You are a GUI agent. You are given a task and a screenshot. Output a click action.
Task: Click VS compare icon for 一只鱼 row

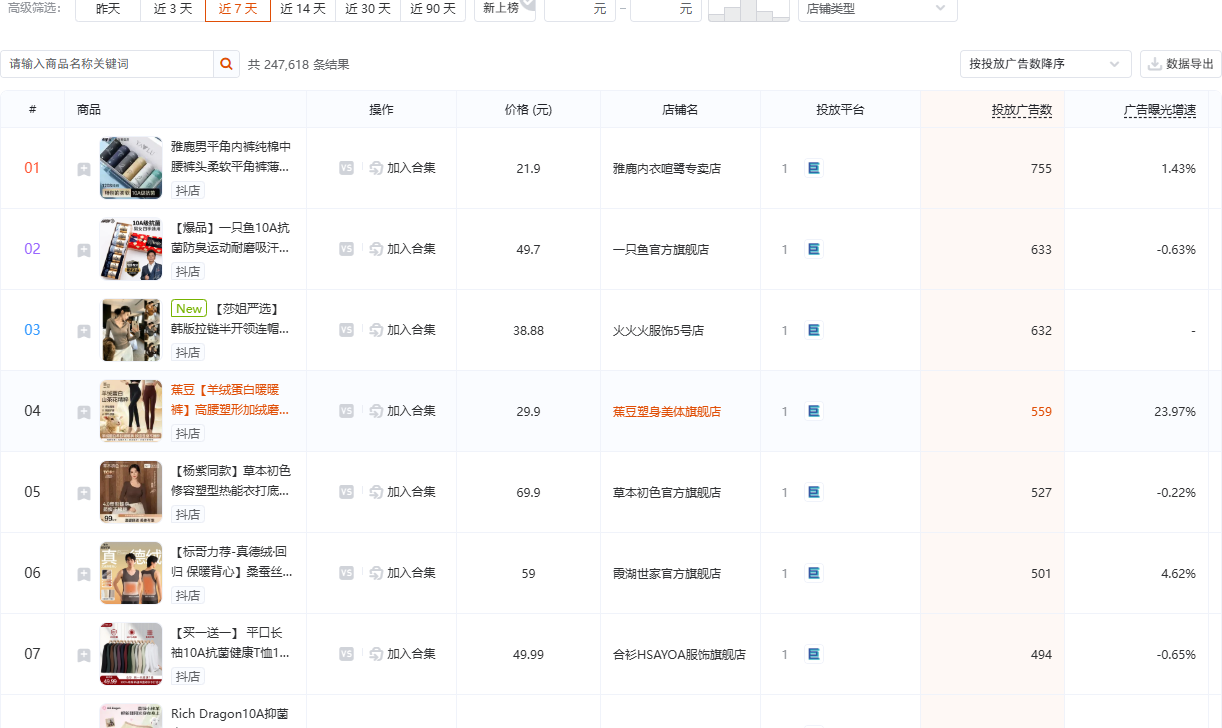point(346,249)
